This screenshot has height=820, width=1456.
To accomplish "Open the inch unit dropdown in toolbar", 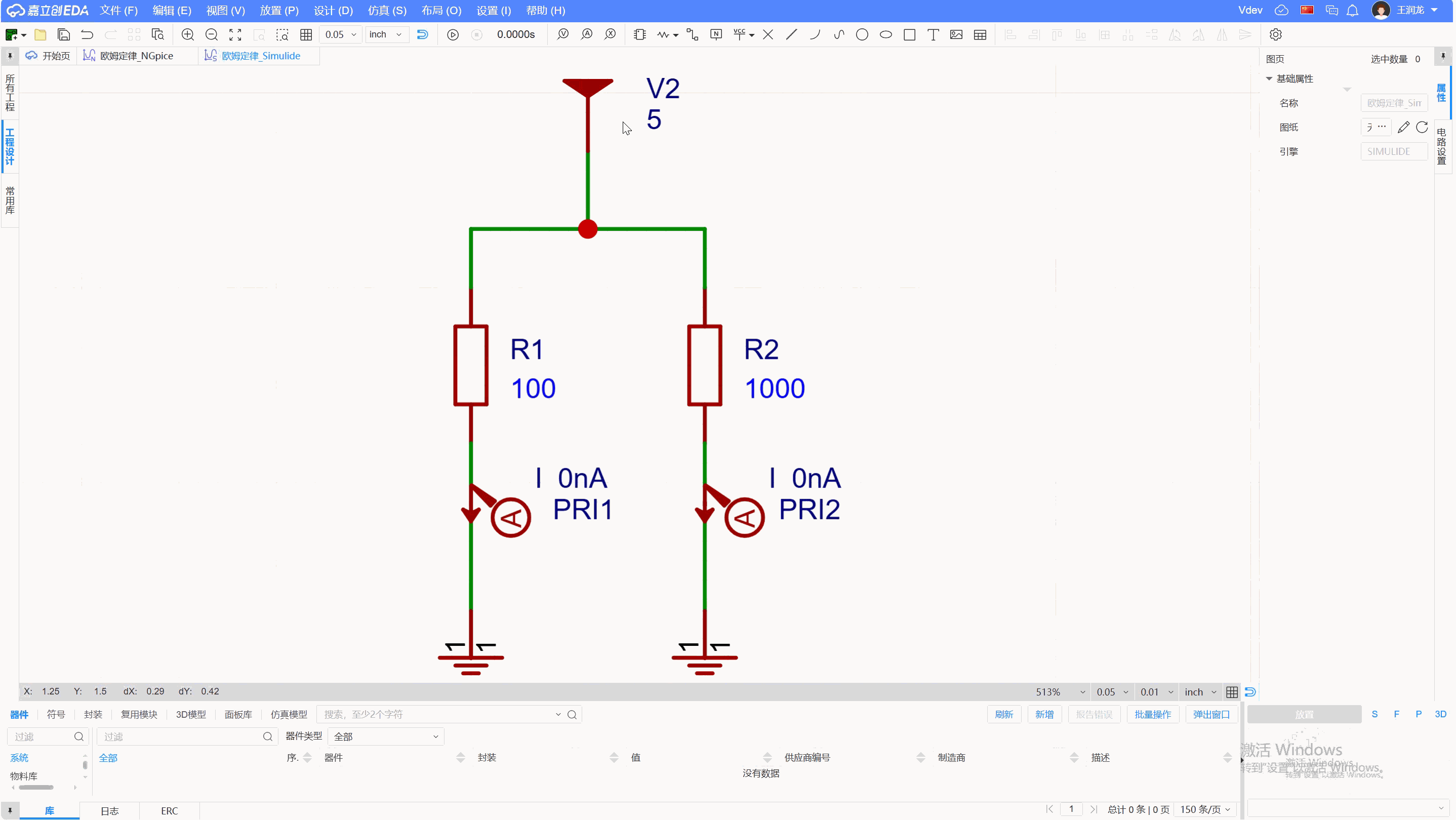I will [386, 35].
